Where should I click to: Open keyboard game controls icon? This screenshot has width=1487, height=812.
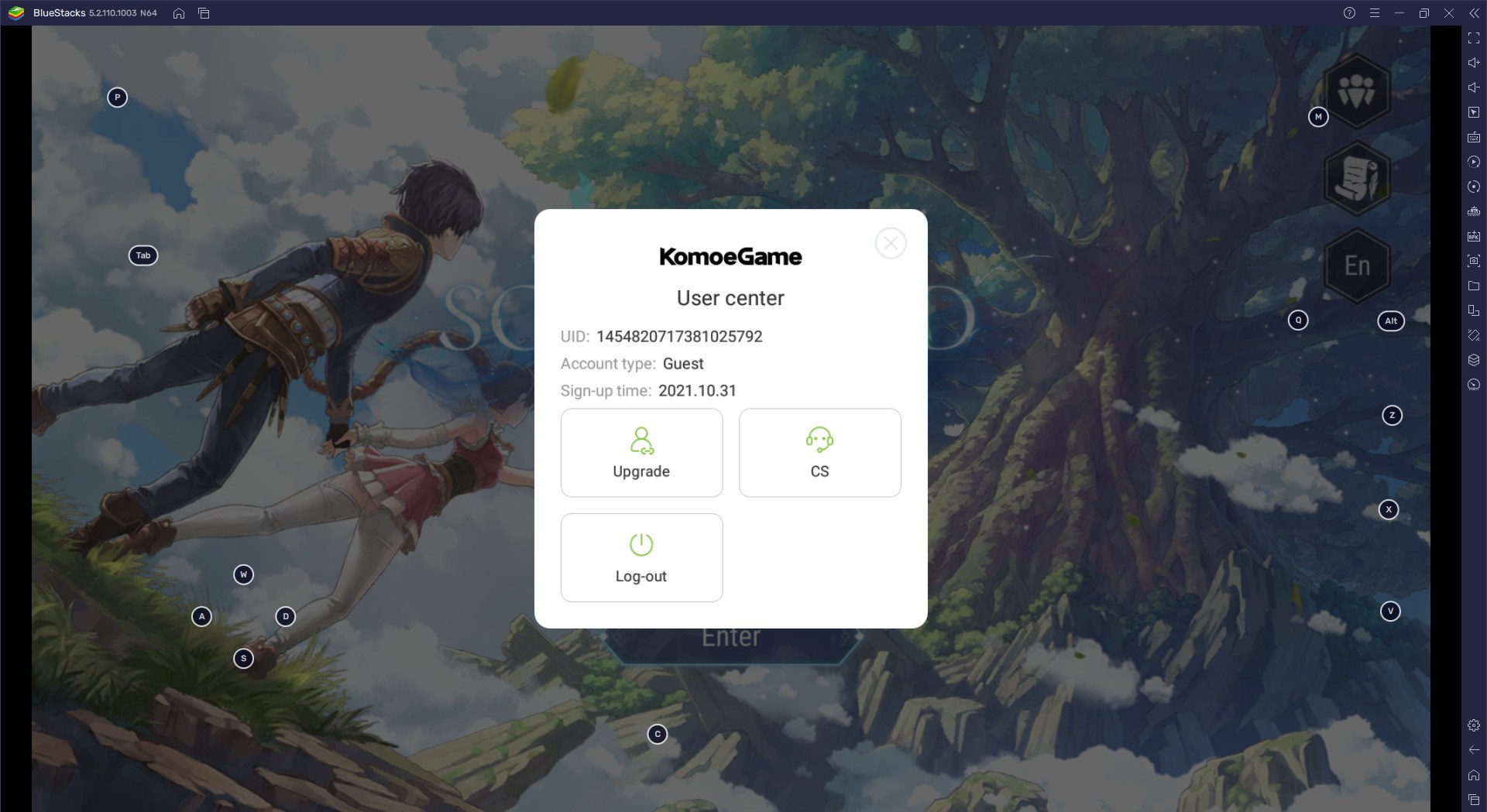tap(1474, 137)
